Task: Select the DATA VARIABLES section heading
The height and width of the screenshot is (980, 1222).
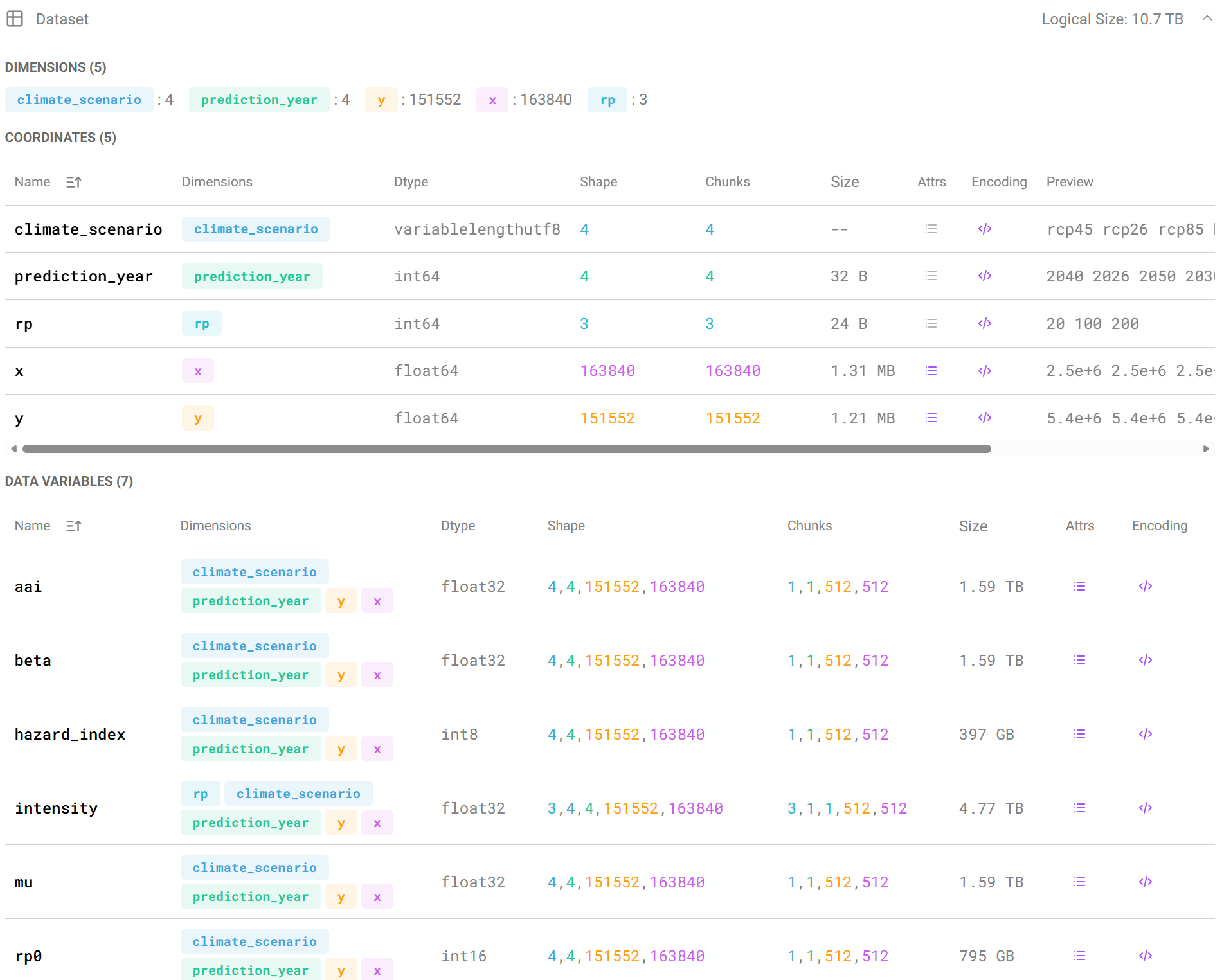Action: [69, 481]
